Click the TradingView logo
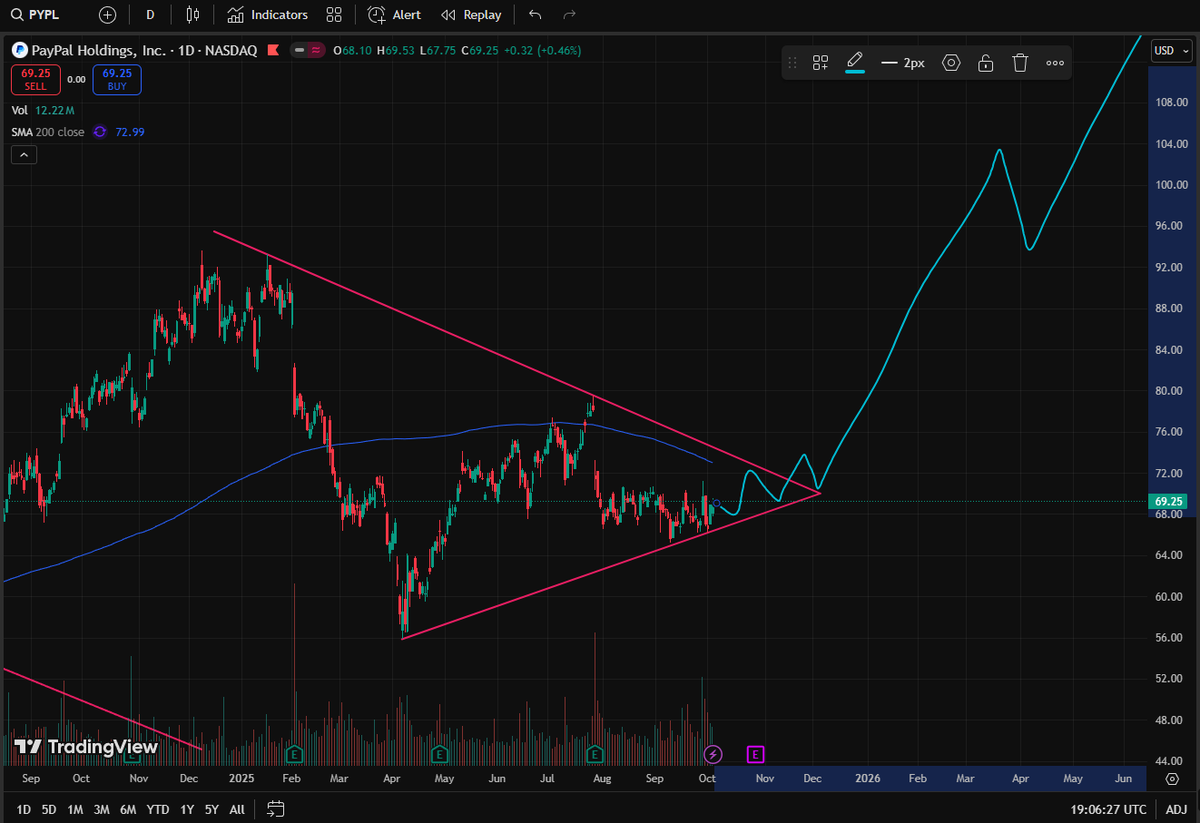The image size is (1200, 823). click(86, 747)
